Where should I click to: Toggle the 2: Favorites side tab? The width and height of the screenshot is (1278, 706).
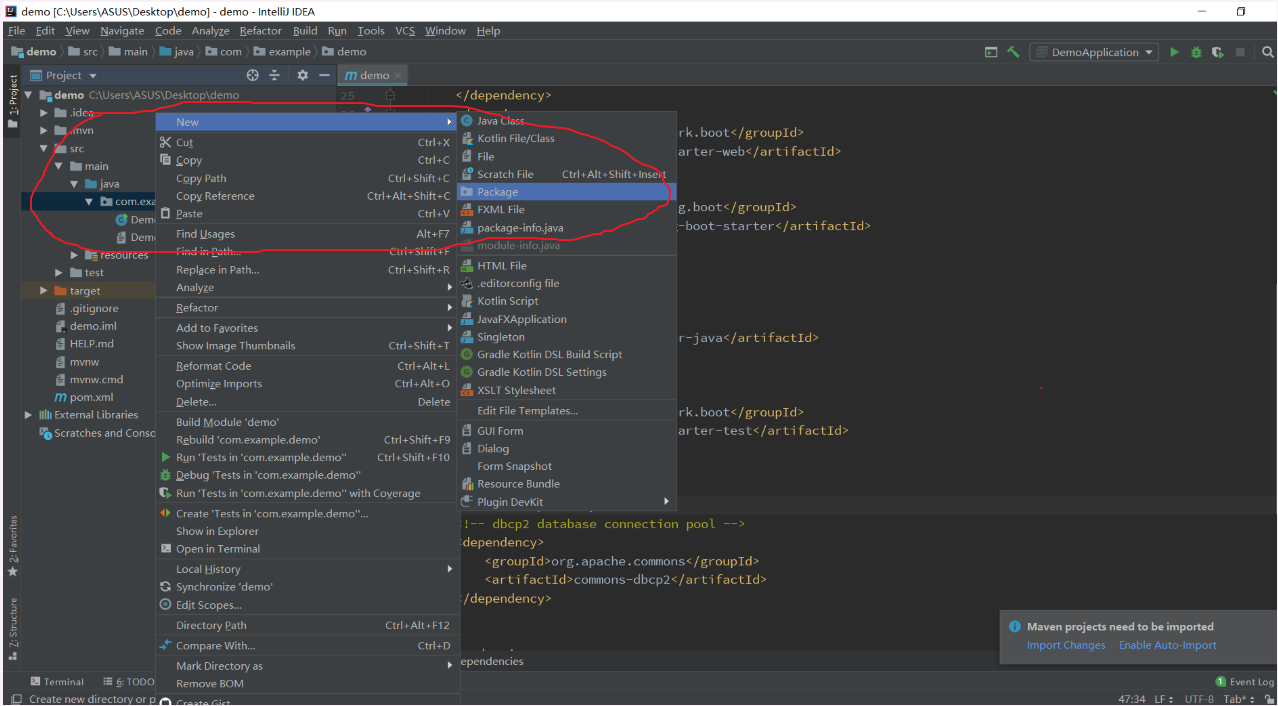point(12,546)
